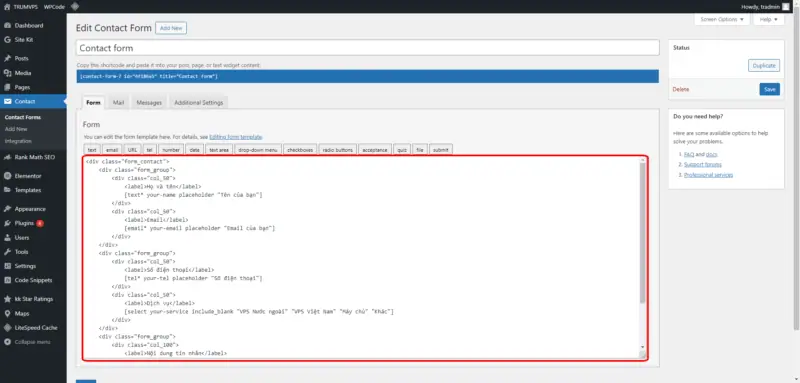Screen dimensions: 800x383
Task: Click the editor scrollbar up arrow
Action: pos(642,161)
